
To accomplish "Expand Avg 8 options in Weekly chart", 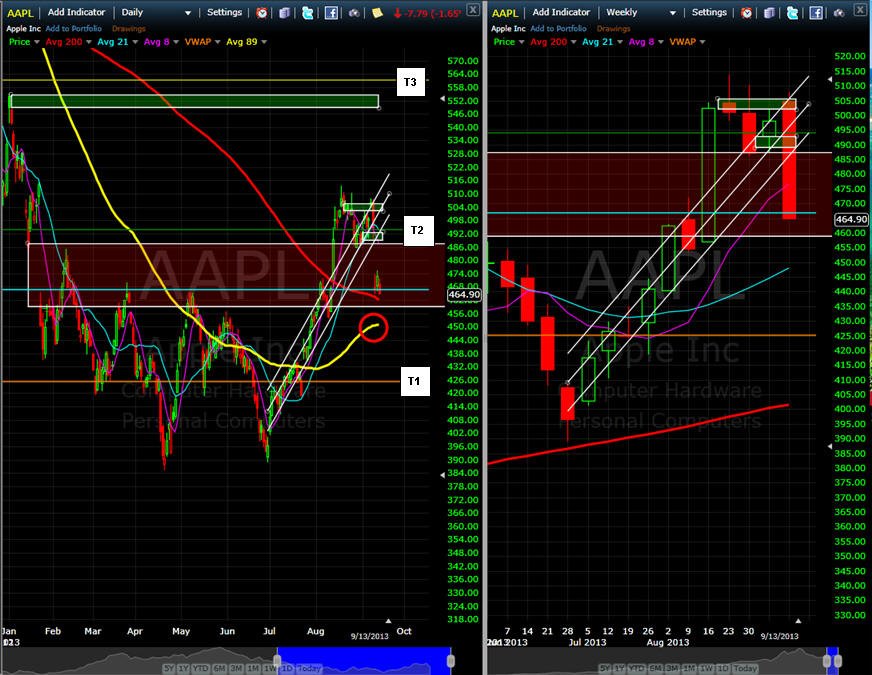I will coord(661,42).
